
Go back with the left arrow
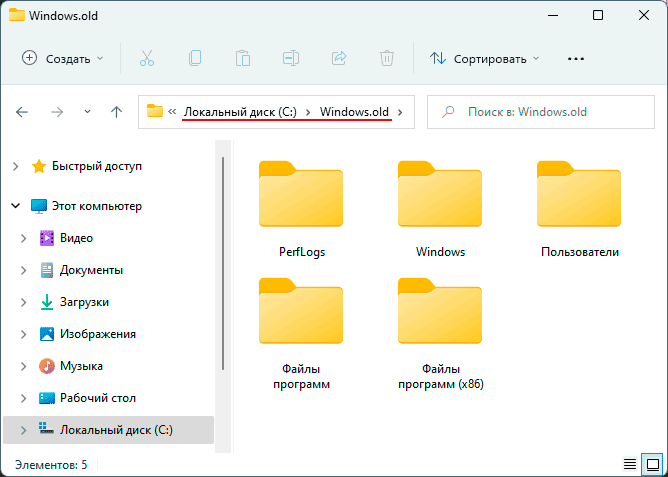click(x=22, y=112)
